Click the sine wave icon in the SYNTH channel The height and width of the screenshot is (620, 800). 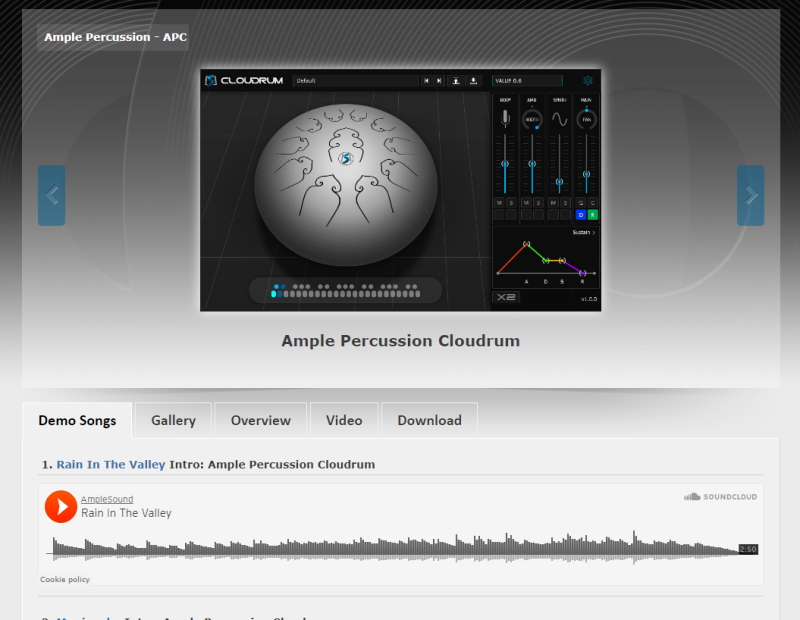pos(560,119)
